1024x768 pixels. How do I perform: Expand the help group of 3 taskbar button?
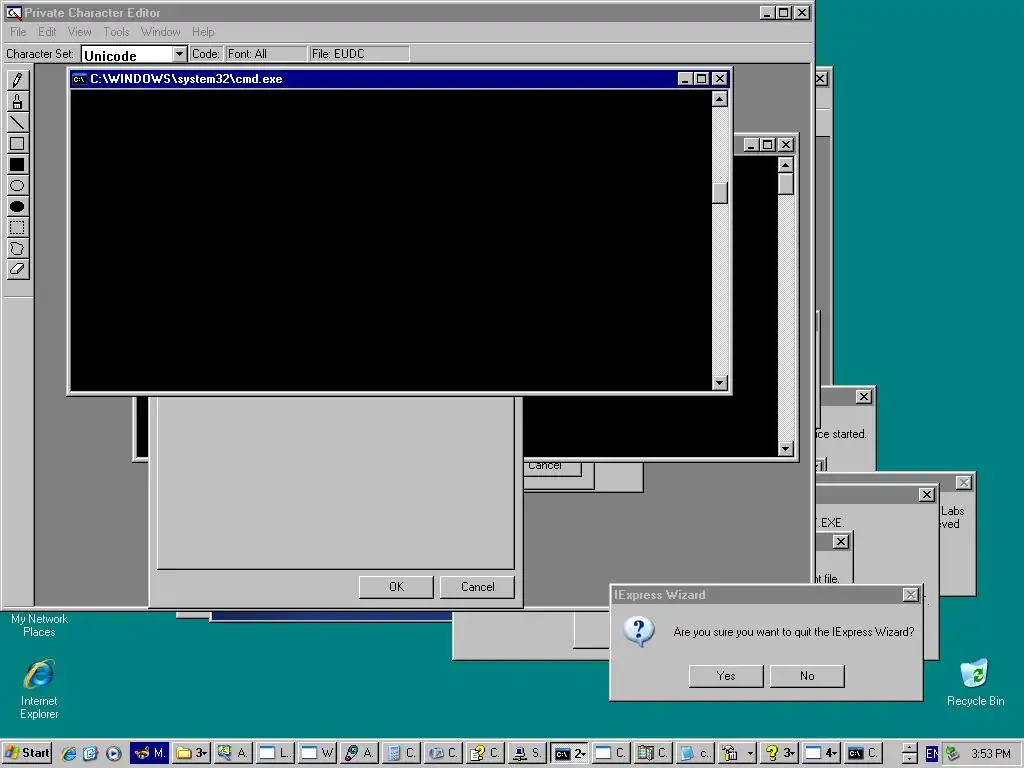click(x=780, y=753)
